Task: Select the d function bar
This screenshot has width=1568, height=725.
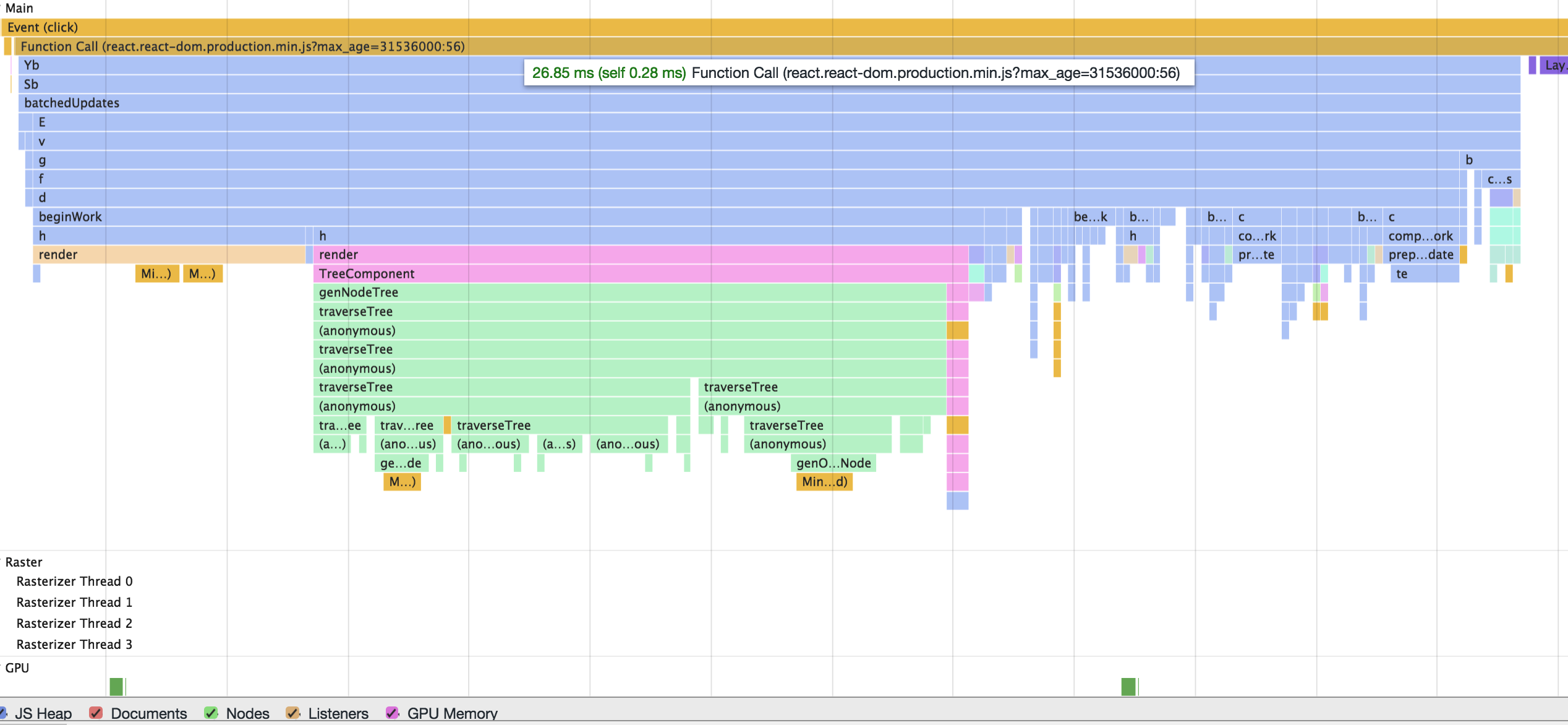Action: pyautogui.click(x=746, y=197)
